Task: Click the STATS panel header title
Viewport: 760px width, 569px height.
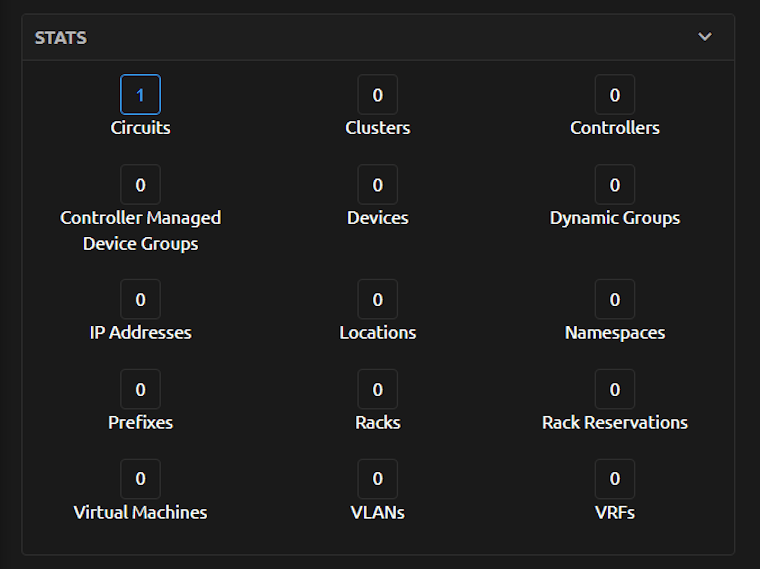Action: [x=61, y=37]
